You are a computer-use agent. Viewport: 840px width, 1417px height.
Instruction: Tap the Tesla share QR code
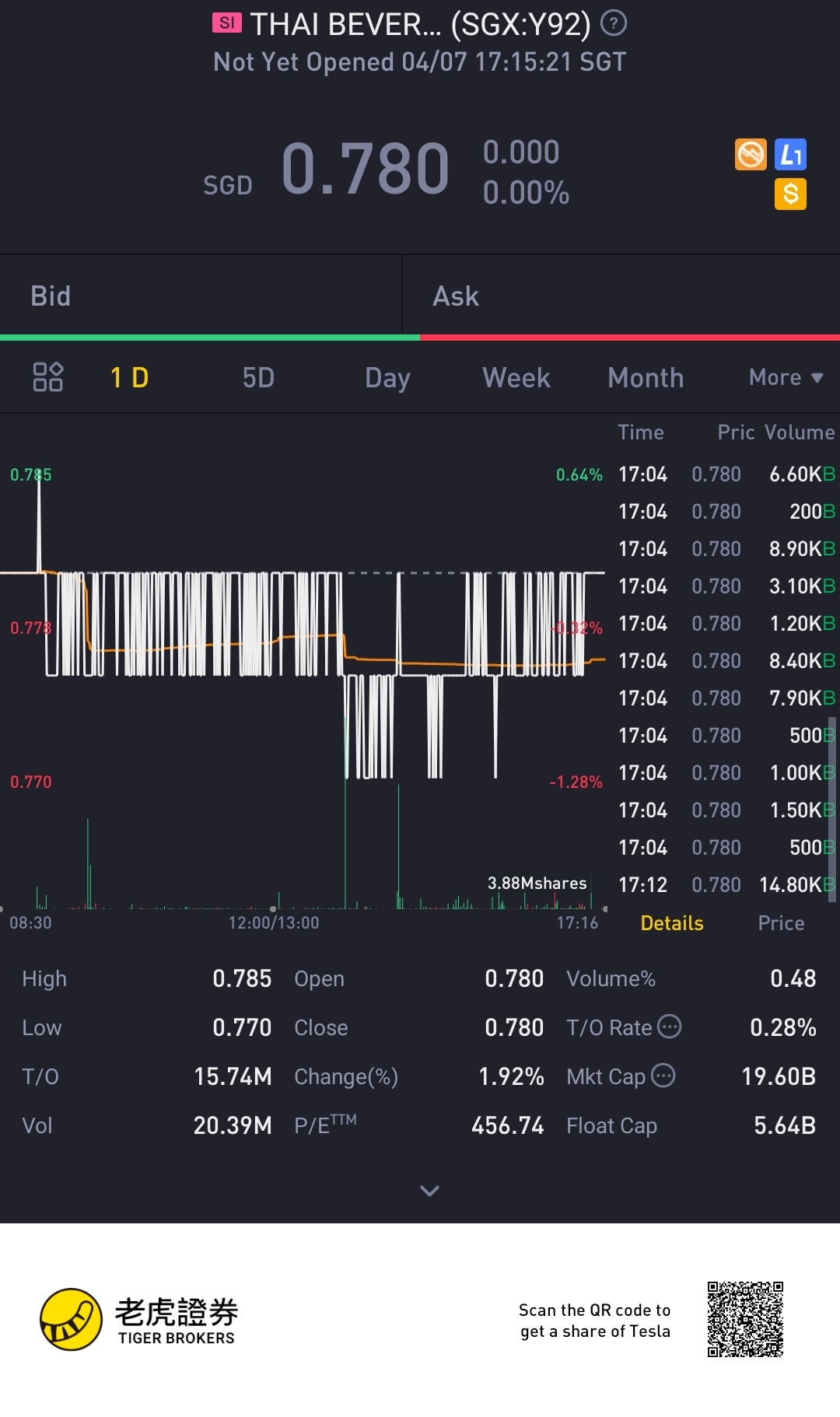[745, 1319]
